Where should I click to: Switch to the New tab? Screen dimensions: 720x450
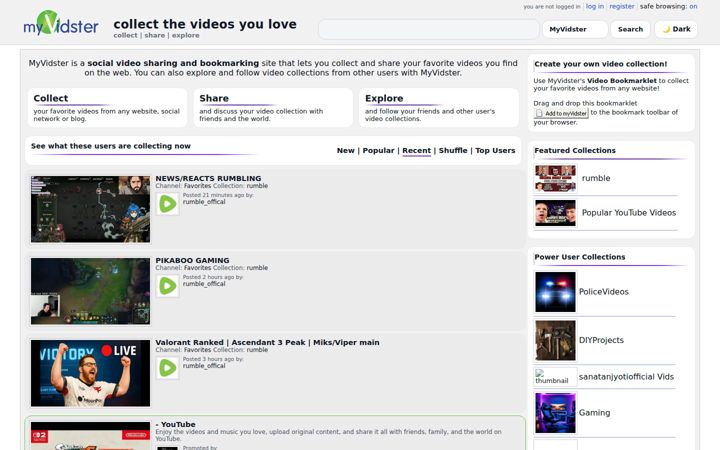[345, 151]
